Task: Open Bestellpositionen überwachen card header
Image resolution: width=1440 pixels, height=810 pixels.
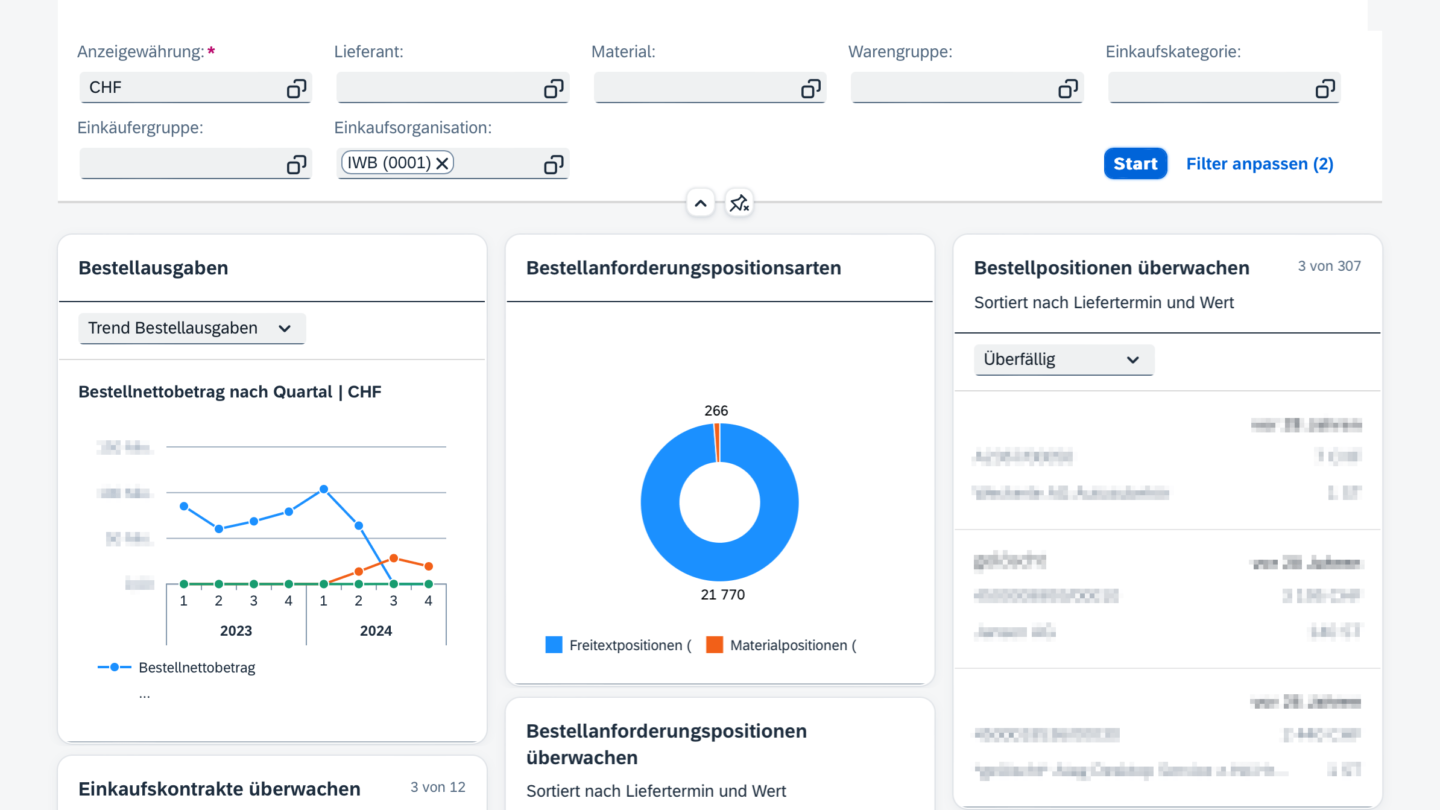Action: [x=1111, y=268]
